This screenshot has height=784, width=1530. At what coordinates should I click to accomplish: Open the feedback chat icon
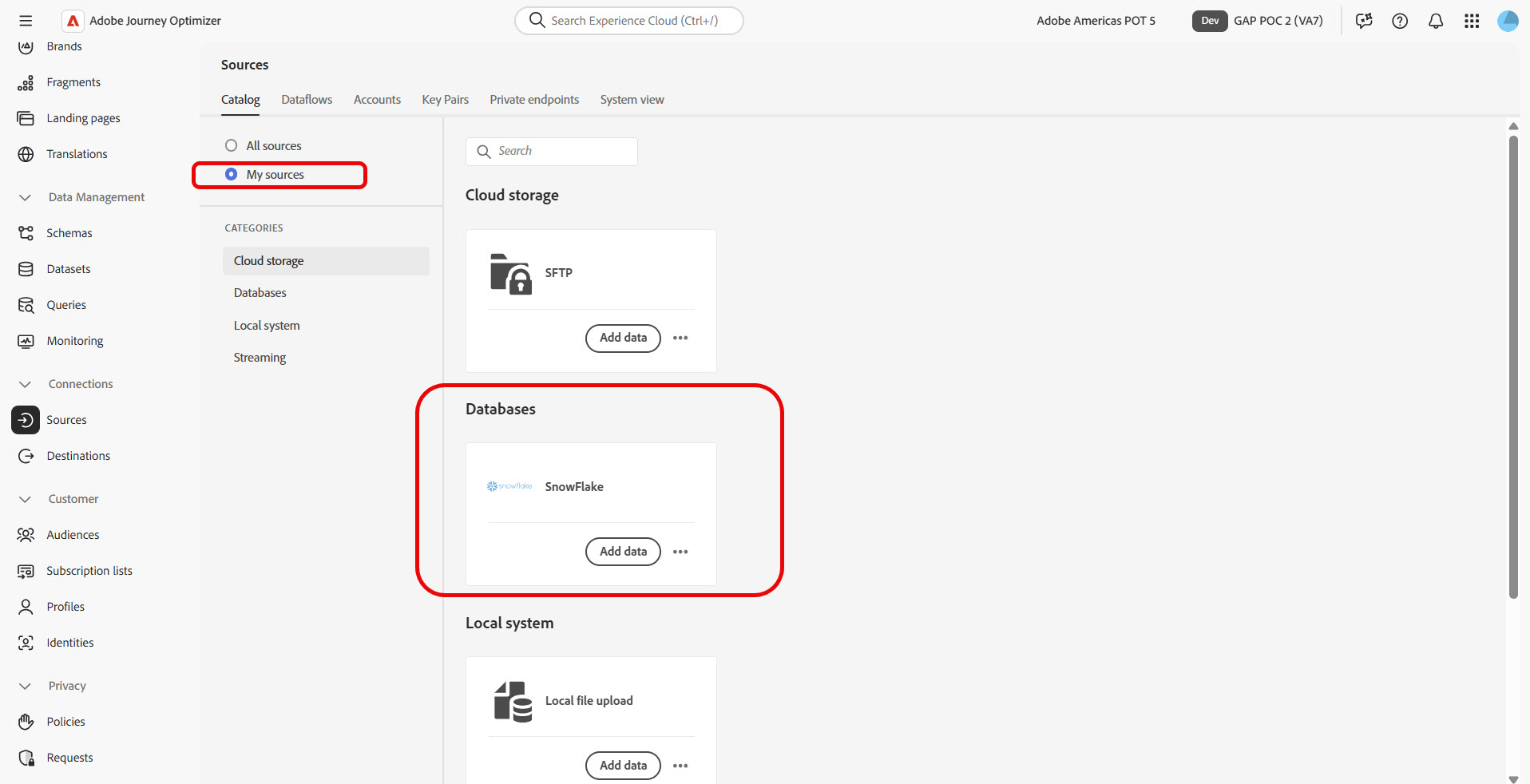tap(1364, 21)
